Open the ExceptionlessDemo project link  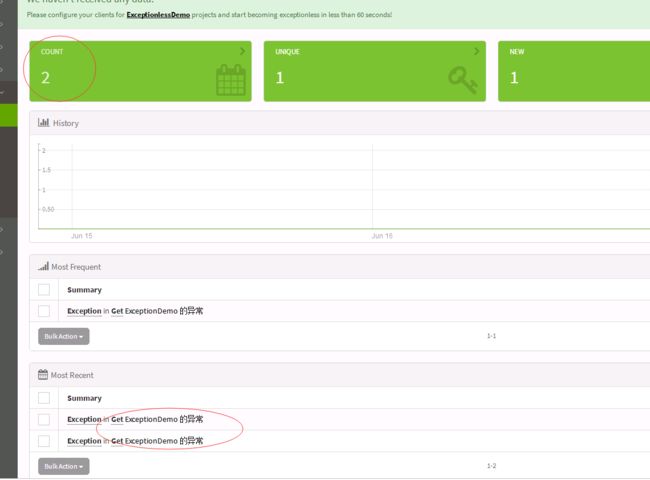click(x=158, y=15)
